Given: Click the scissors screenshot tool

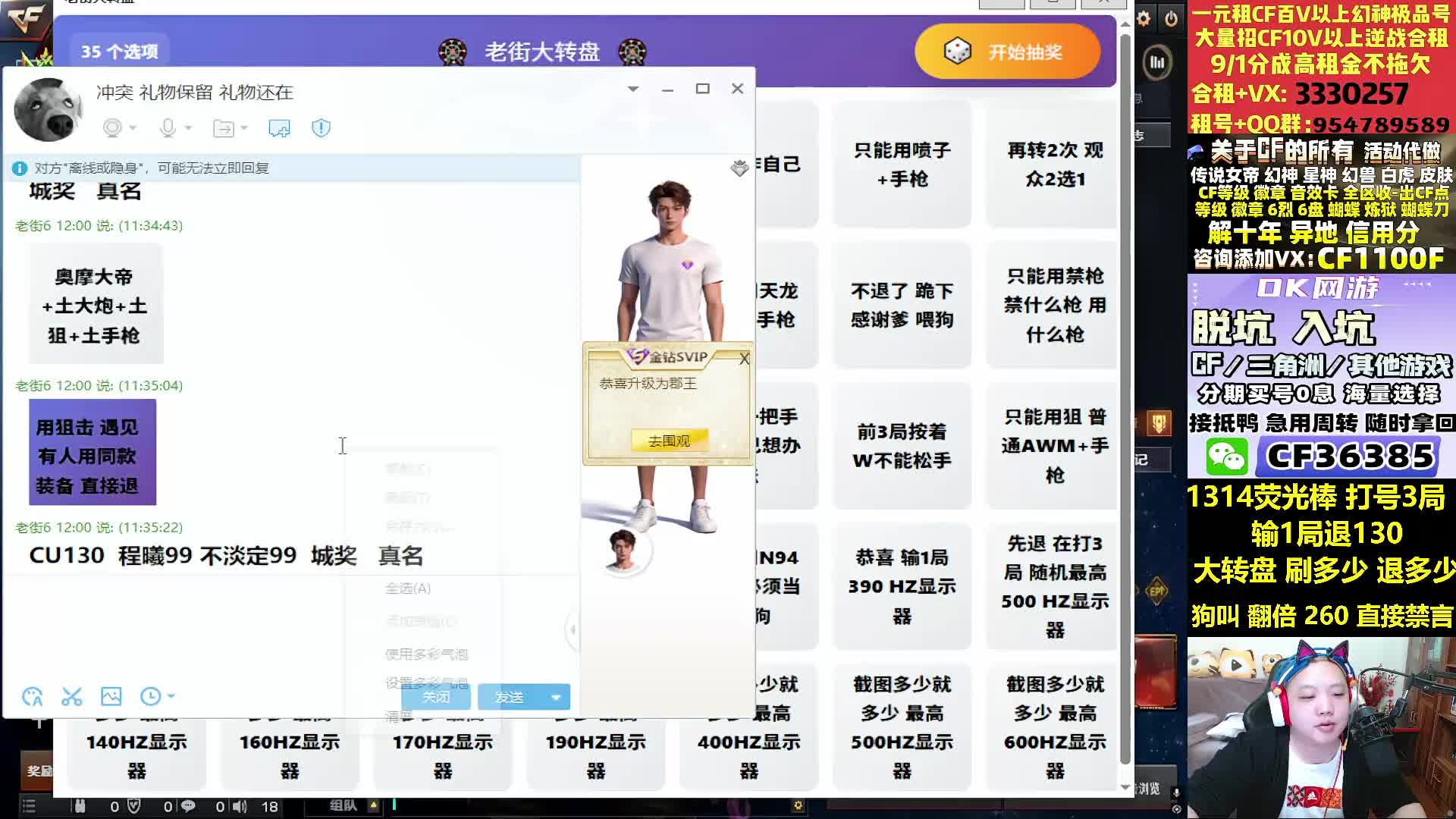Looking at the screenshot, I should coord(72,696).
